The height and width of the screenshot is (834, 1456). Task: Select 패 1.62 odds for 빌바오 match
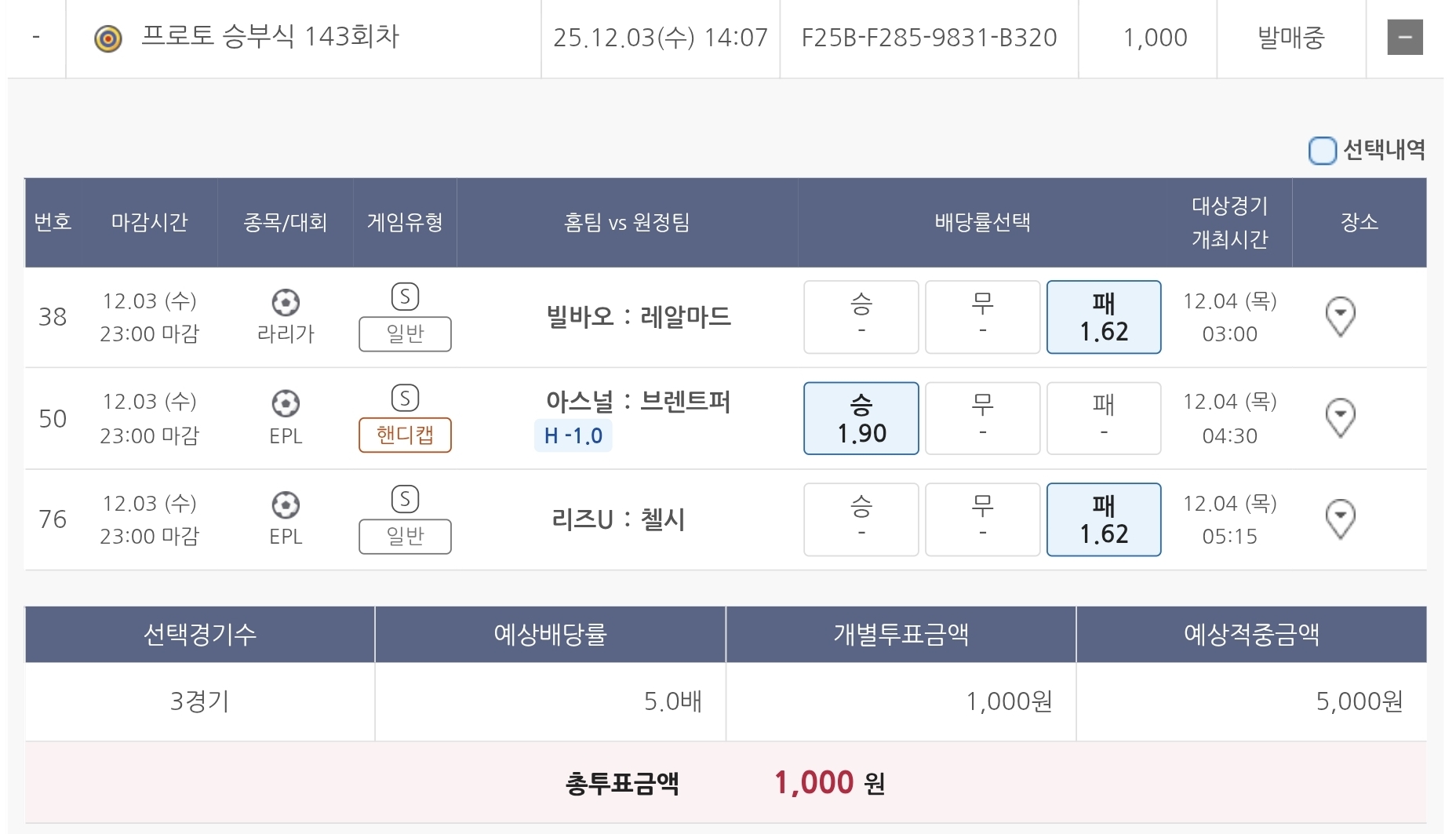pyautogui.click(x=1104, y=317)
